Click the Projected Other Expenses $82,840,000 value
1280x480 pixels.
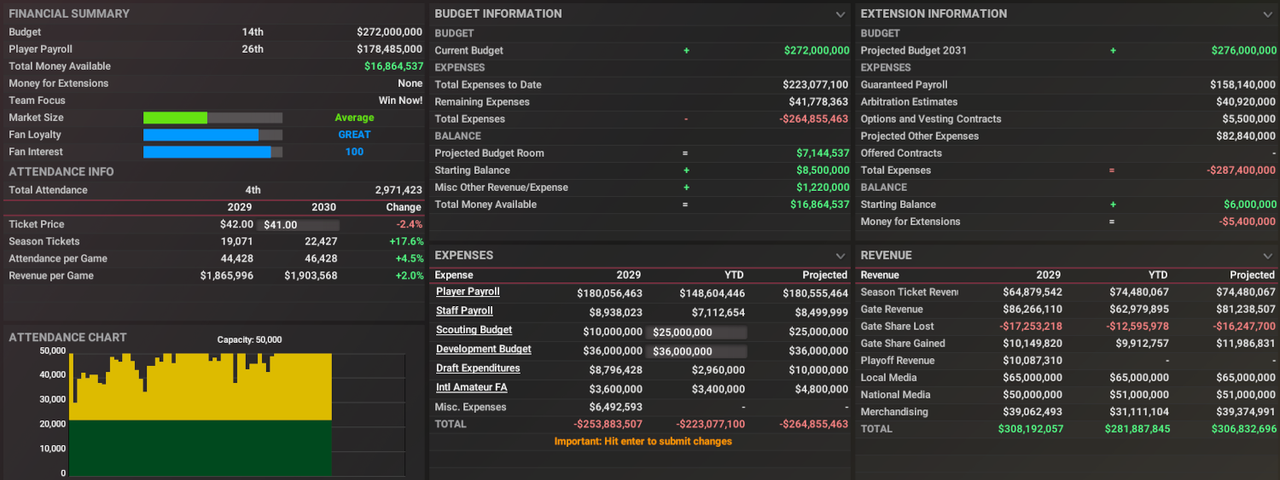[x=1246, y=136]
